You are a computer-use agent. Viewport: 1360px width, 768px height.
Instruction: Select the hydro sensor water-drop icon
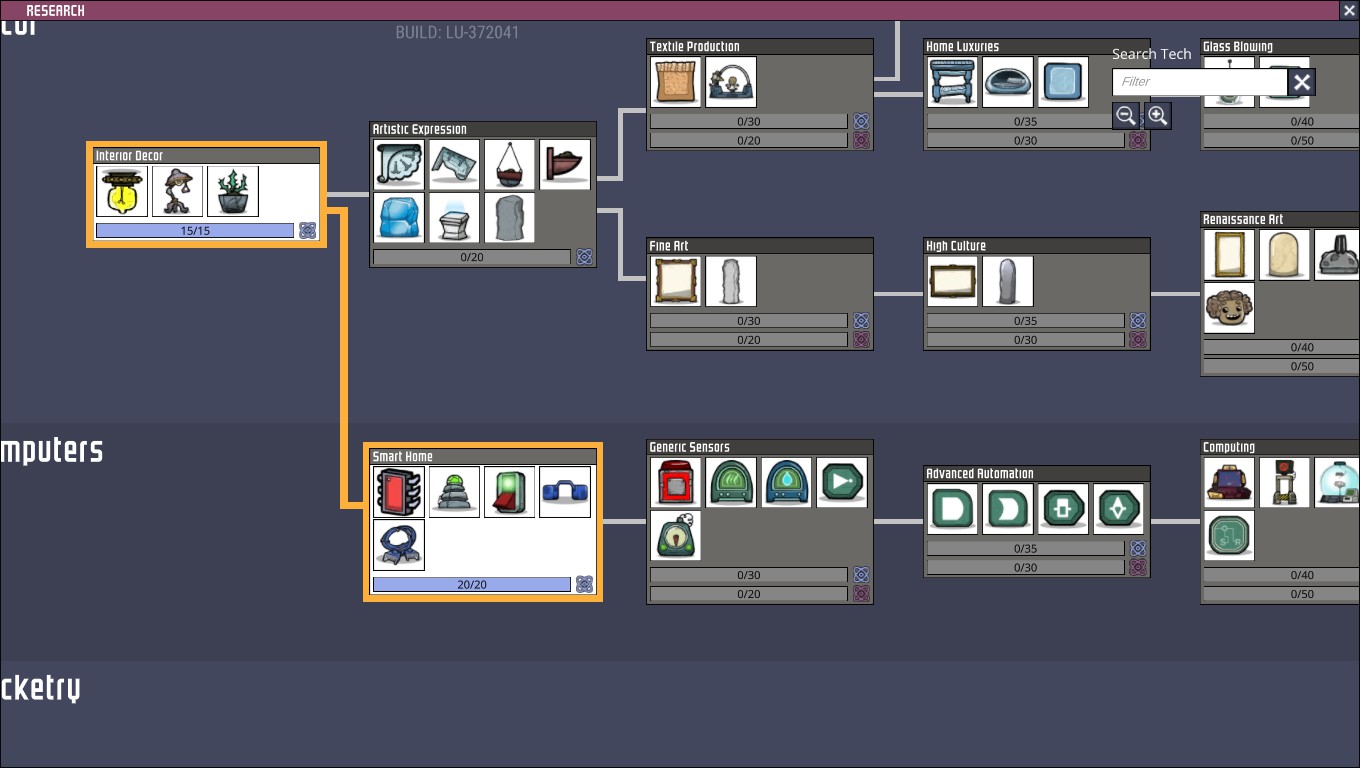coord(786,483)
